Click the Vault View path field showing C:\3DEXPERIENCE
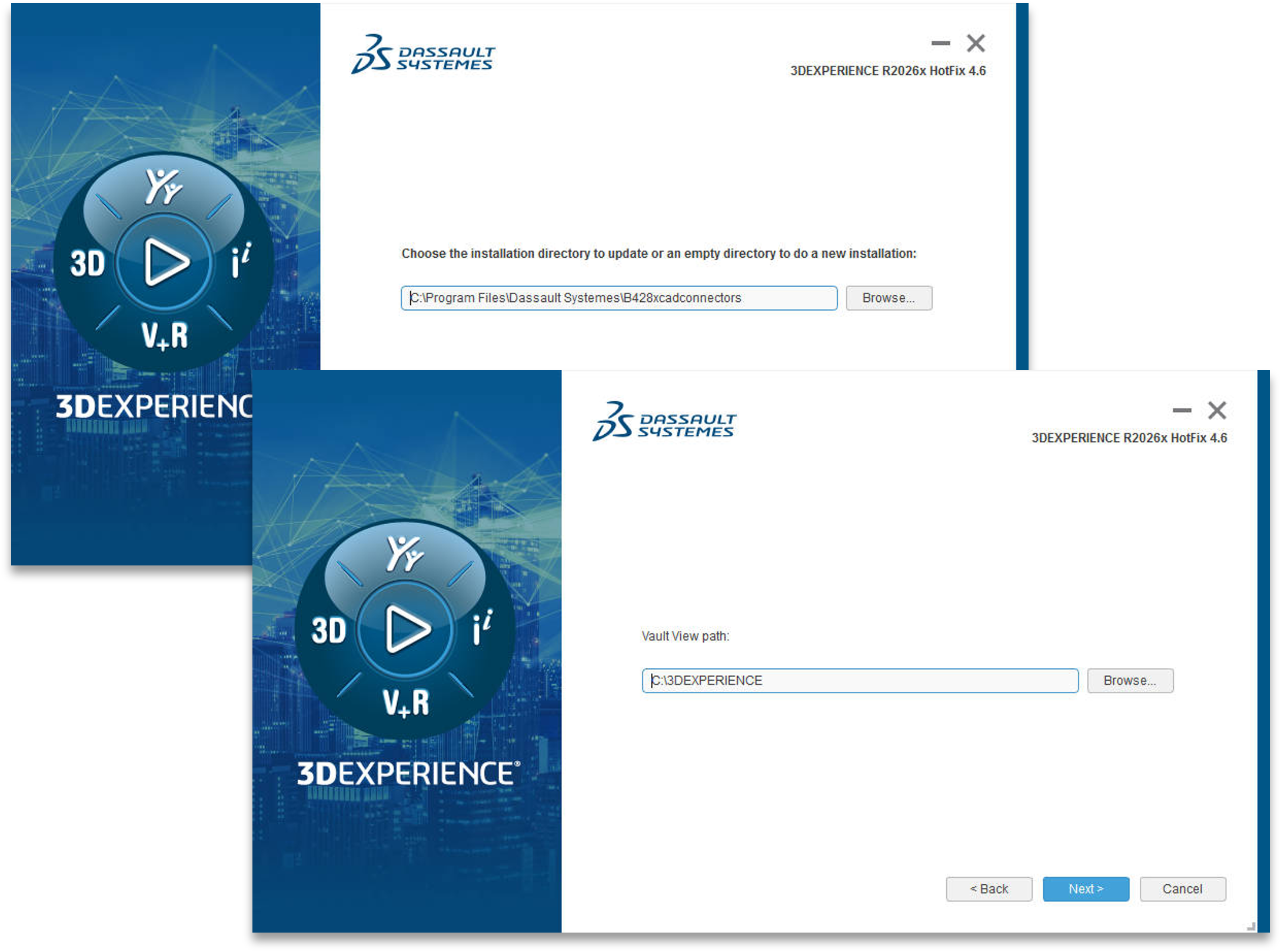Screen dimensions: 1281x952 click(860, 680)
